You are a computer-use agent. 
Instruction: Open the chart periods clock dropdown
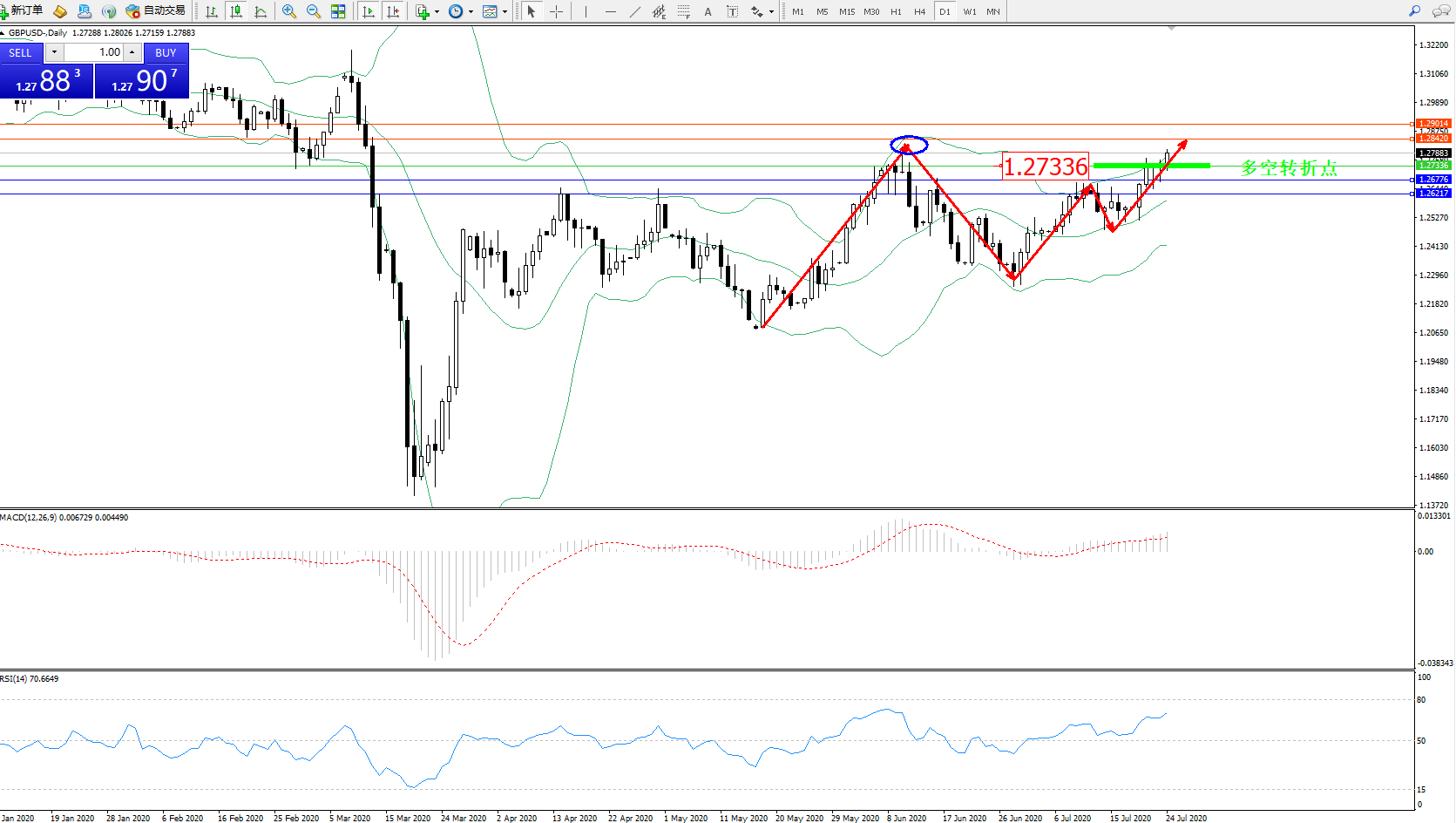click(x=471, y=11)
